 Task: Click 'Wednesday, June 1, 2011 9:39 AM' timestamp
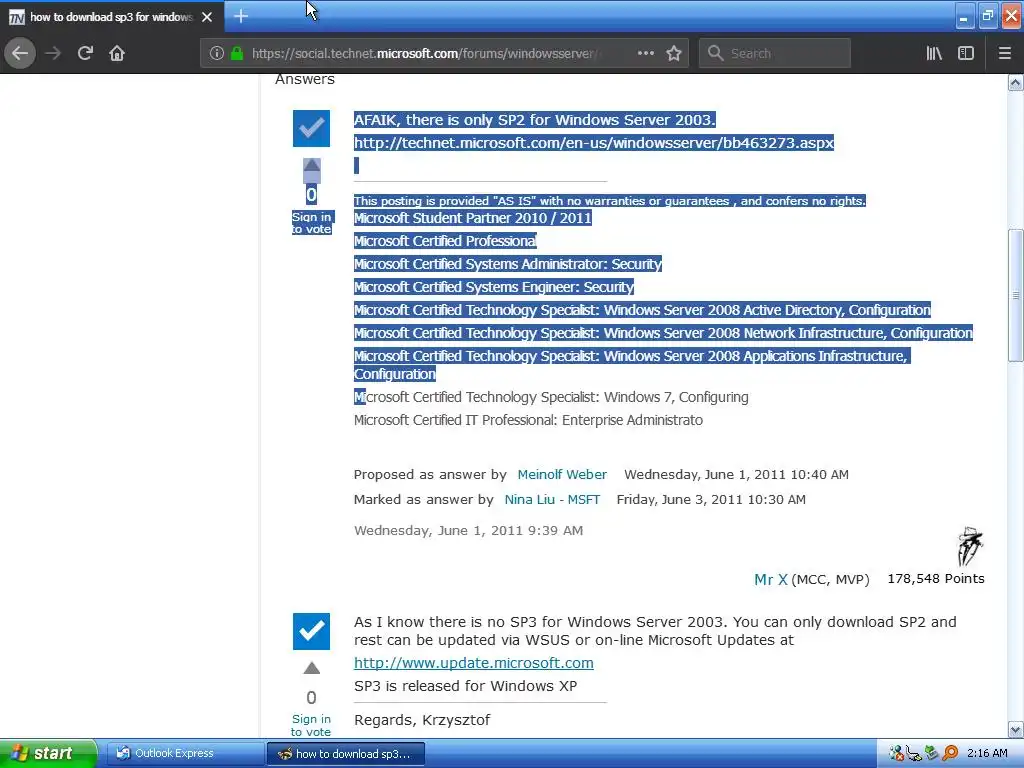[468, 530]
